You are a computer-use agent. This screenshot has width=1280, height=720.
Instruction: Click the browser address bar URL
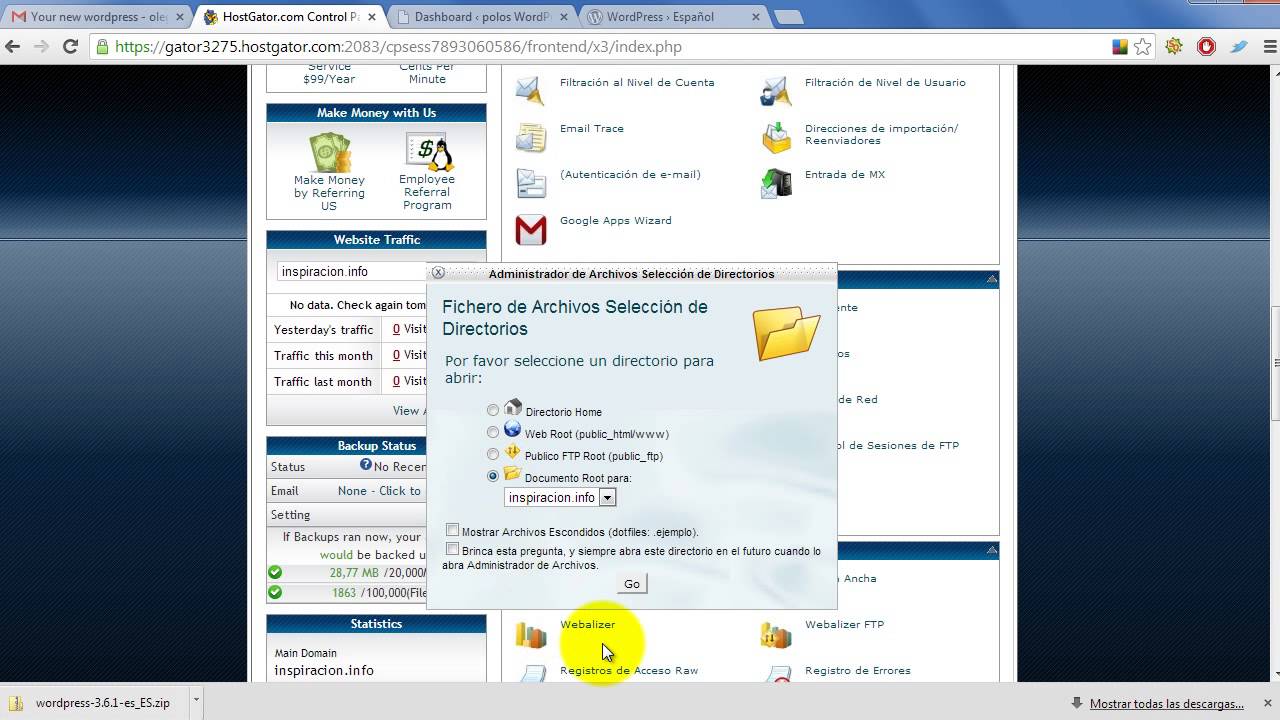click(398, 46)
